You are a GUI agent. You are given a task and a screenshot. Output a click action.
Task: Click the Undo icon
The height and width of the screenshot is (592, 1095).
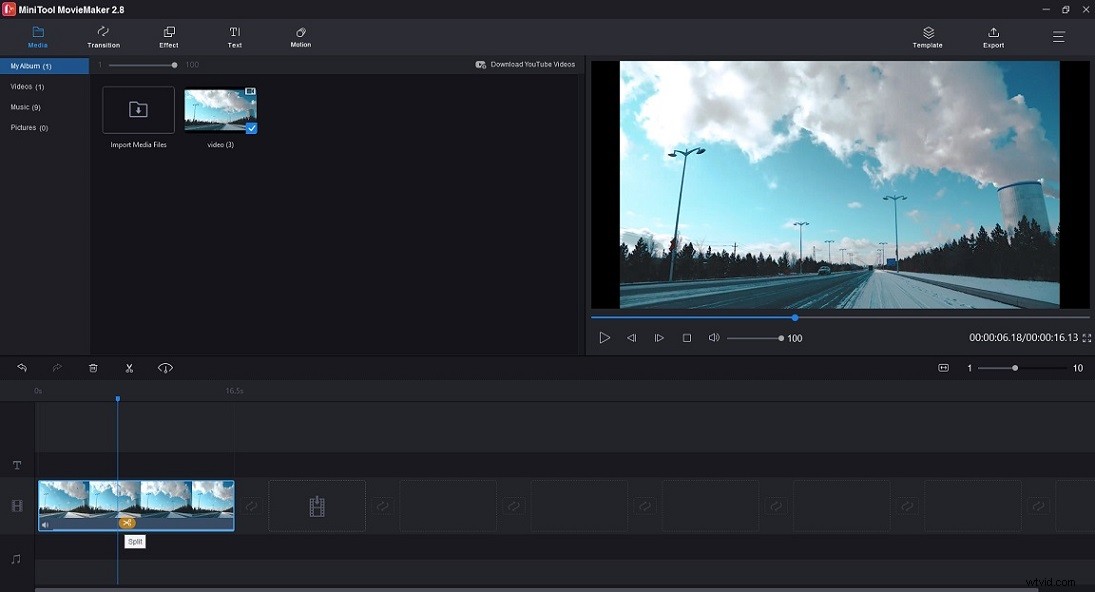point(21,367)
